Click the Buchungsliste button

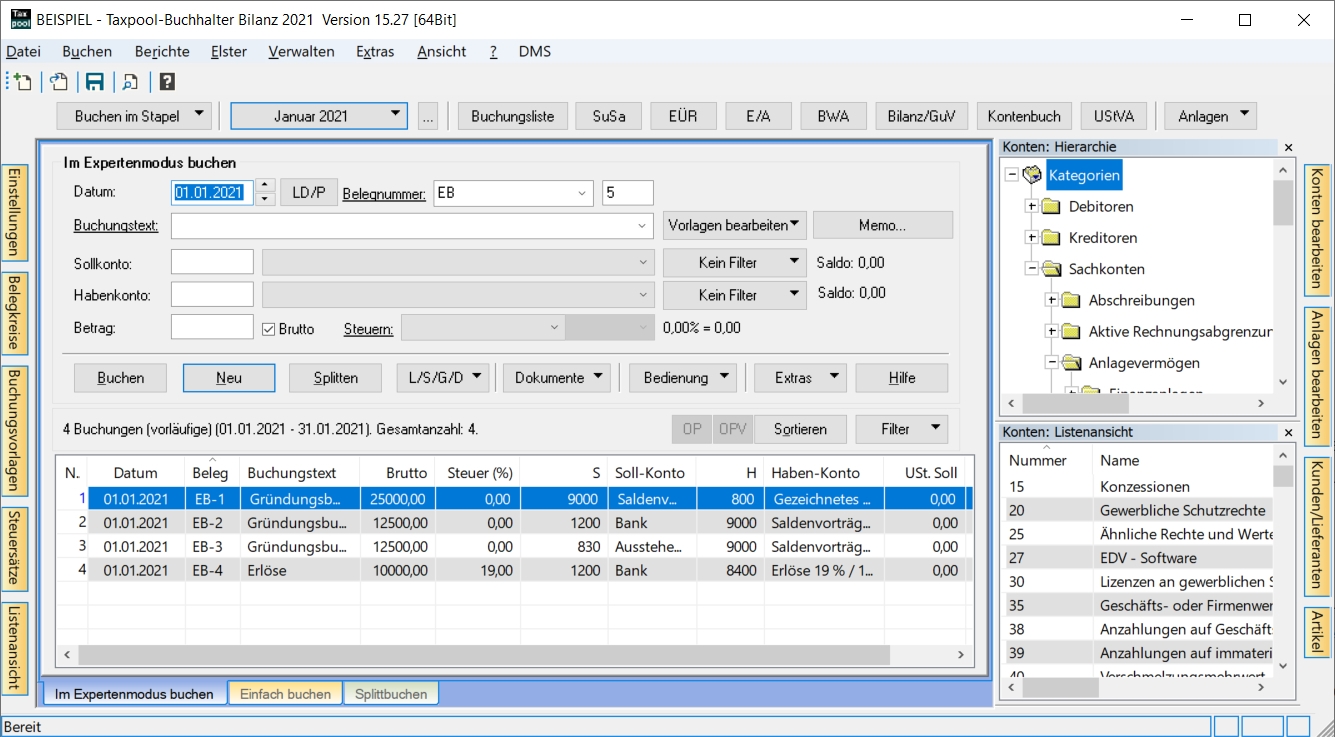point(513,116)
